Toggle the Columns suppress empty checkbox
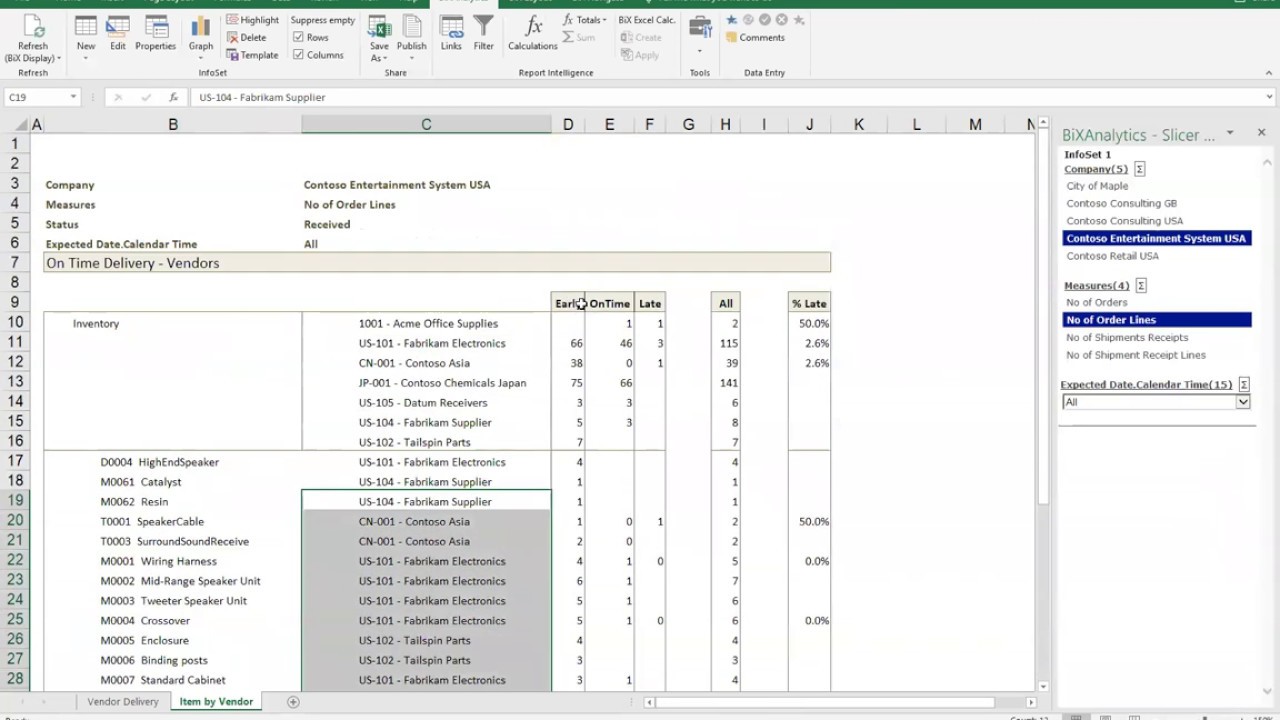This screenshot has height=720, width=1280. [x=299, y=55]
